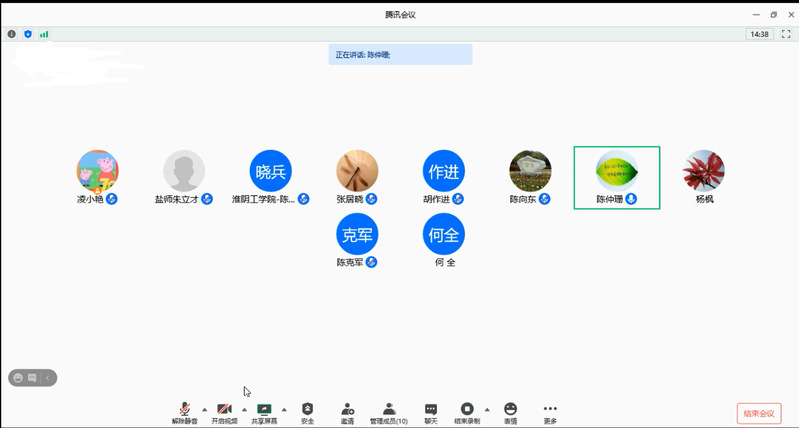This screenshot has height=428, width=799.
Task: Open the 表情 emoji reactions icon
Action: click(510, 412)
